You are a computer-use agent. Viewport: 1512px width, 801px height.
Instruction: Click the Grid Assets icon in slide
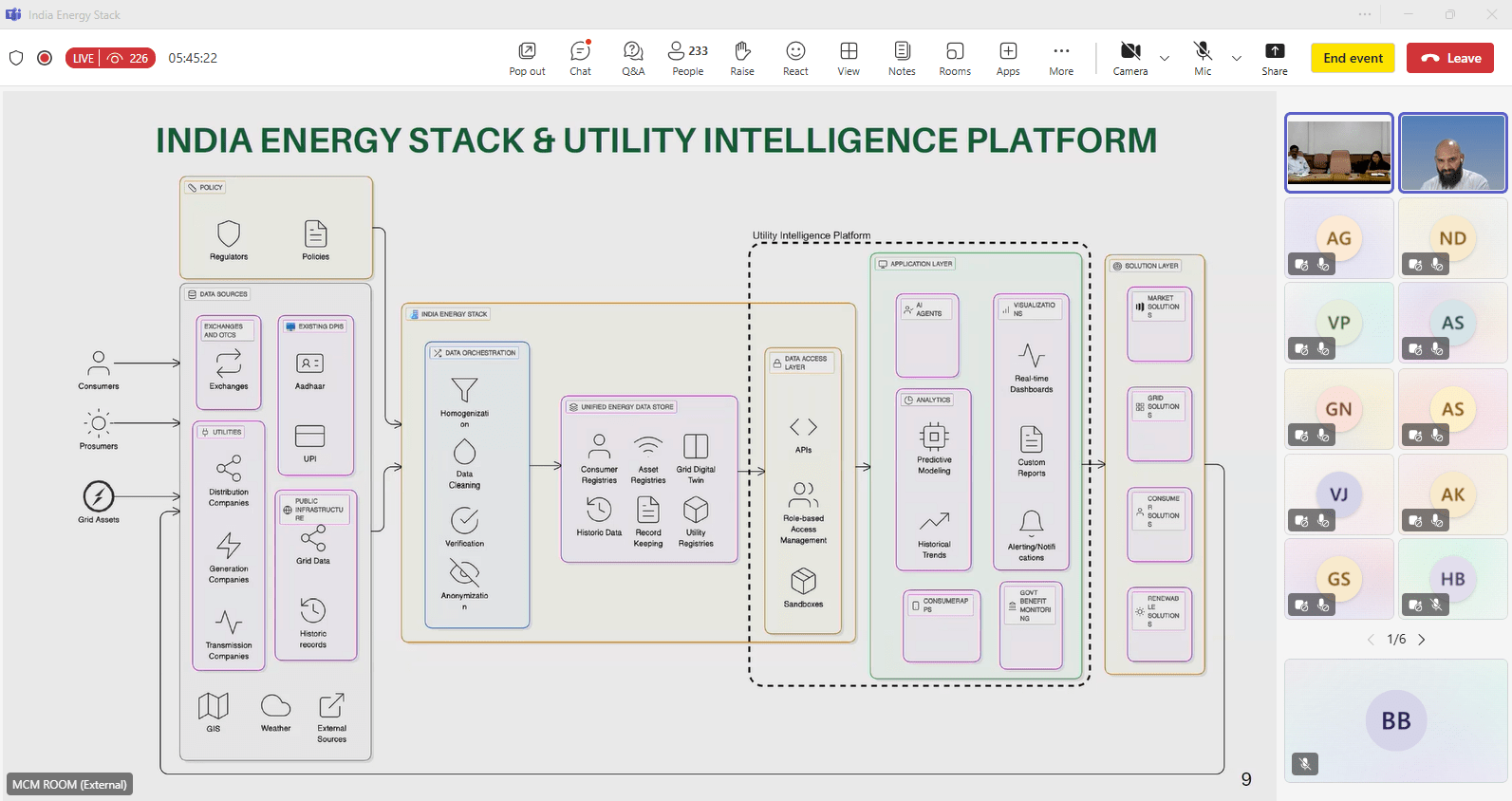pos(99,496)
